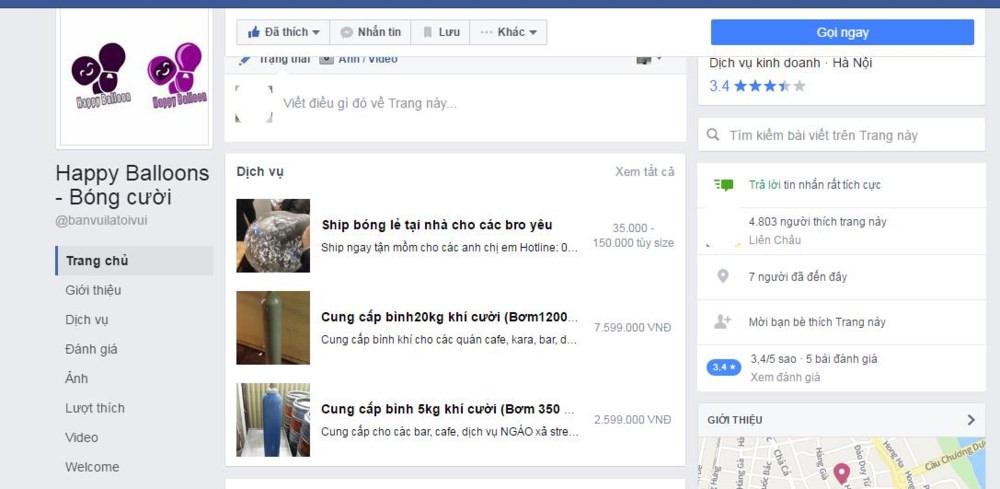Click the invite friends person icon
Screen dimensions: 1000x489
tap(723, 322)
